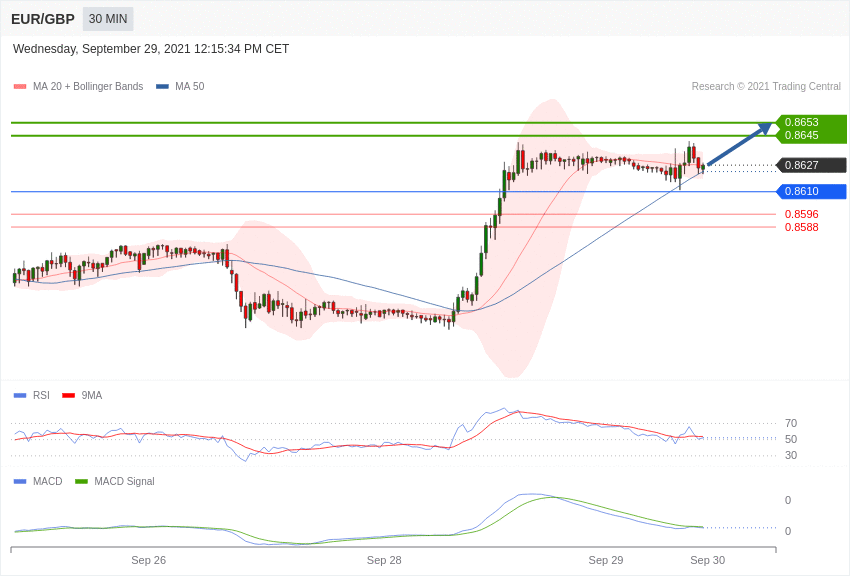Click the '9MA' legend label
Viewport: 850px width, 576px height.
92,396
